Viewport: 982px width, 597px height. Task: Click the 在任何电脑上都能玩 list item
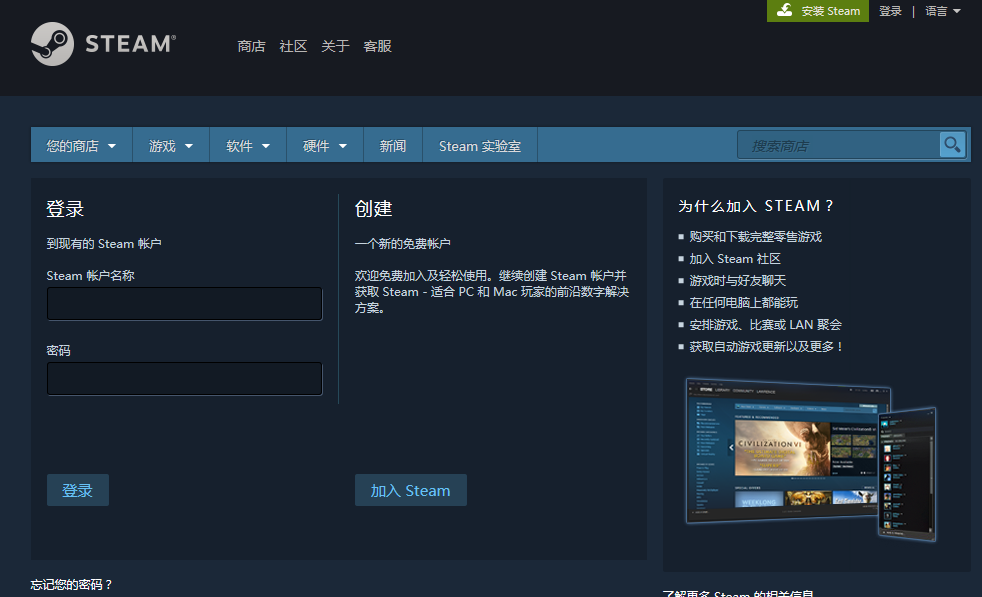pyautogui.click(x=743, y=303)
